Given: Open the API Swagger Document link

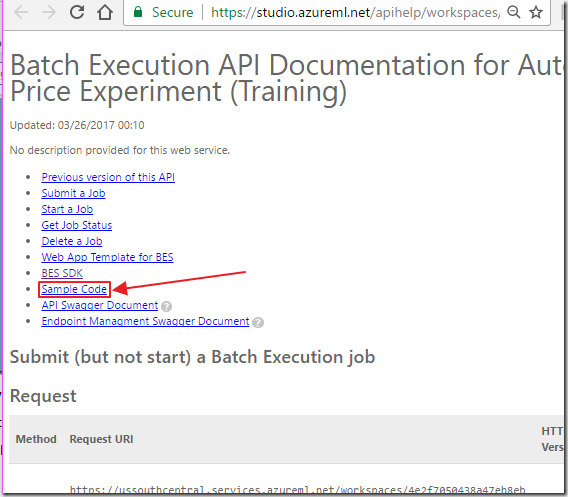Looking at the screenshot, I should [x=100, y=305].
